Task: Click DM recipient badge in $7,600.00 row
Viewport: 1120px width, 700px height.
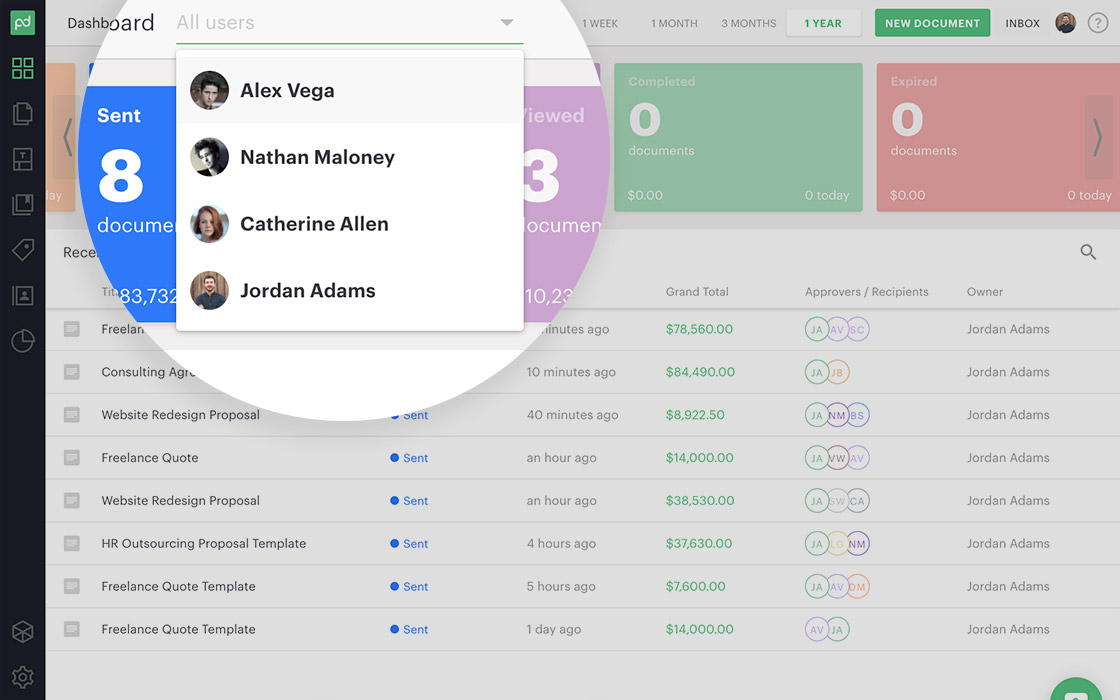Action: click(857, 586)
